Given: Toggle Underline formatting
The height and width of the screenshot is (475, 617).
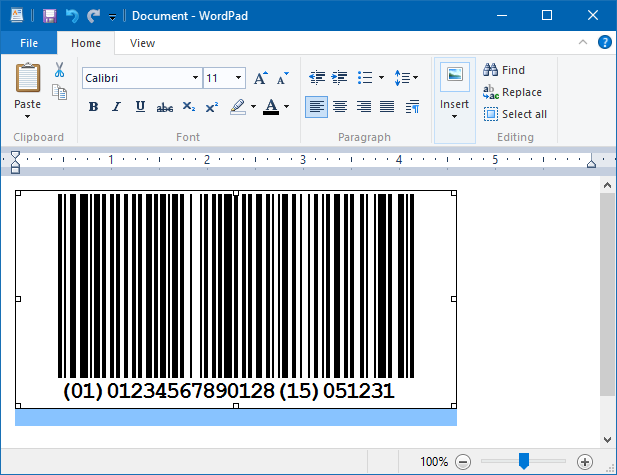Looking at the screenshot, I should coord(140,107).
